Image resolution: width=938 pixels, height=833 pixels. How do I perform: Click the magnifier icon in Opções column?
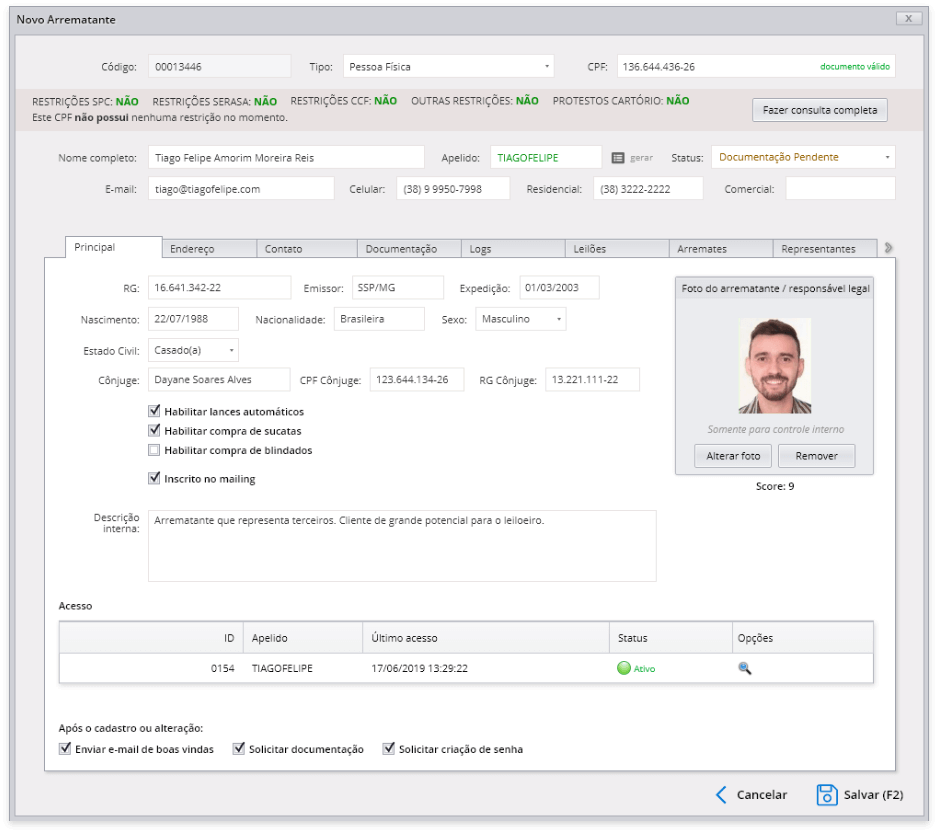tap(744, 668)
